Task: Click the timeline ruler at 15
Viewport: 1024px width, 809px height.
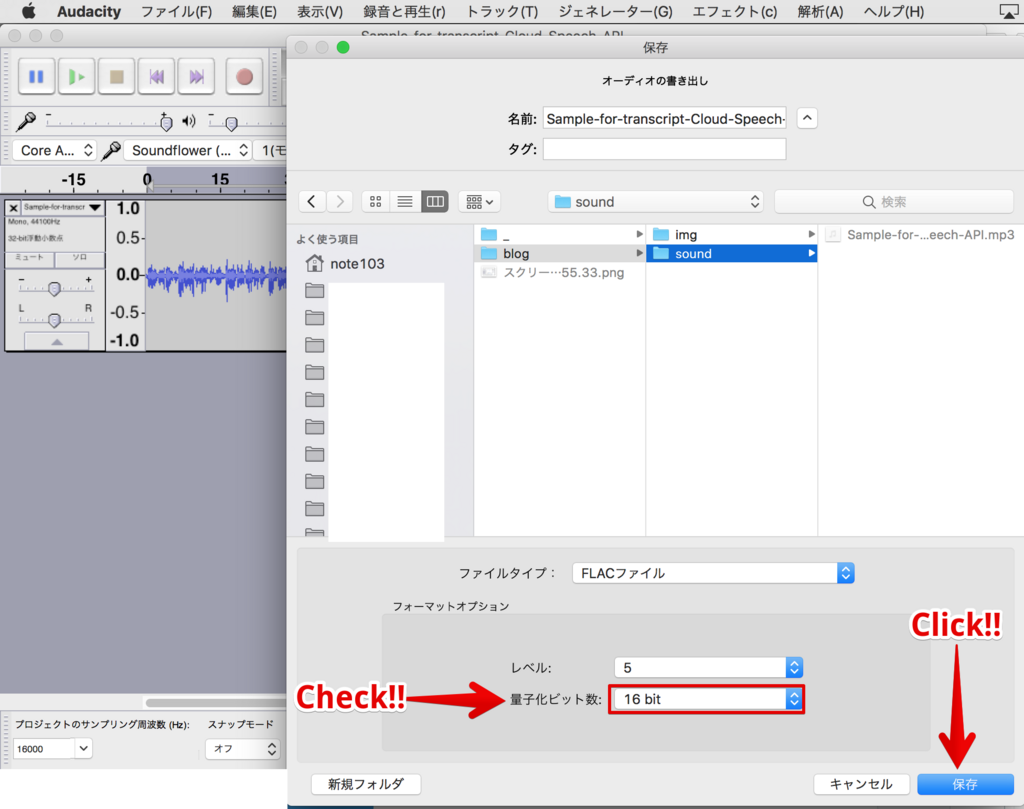Action: coord(219,180)
